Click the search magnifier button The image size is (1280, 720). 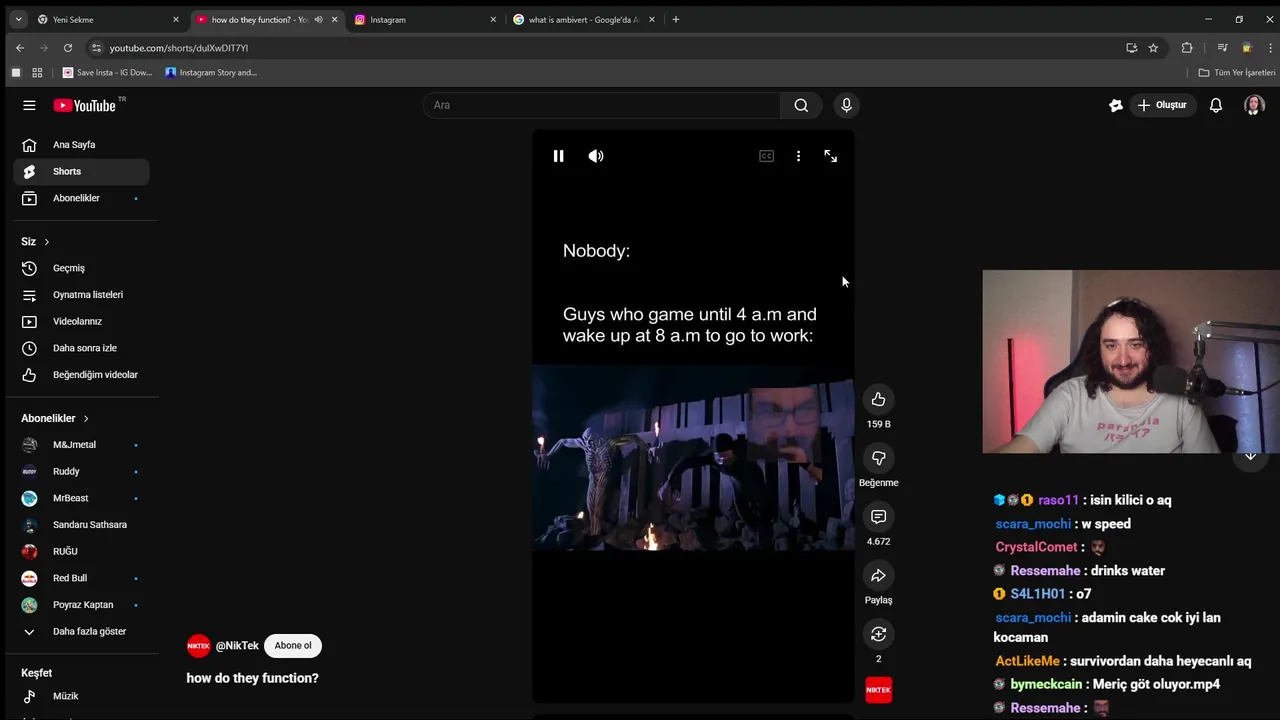point(801,105)
